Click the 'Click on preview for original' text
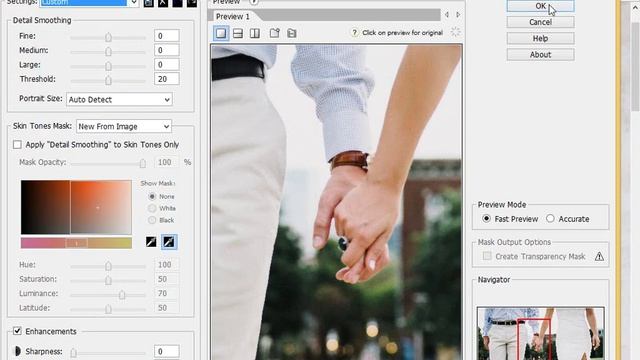The height and width of the screenshot is (360, 640). (402, 33)
